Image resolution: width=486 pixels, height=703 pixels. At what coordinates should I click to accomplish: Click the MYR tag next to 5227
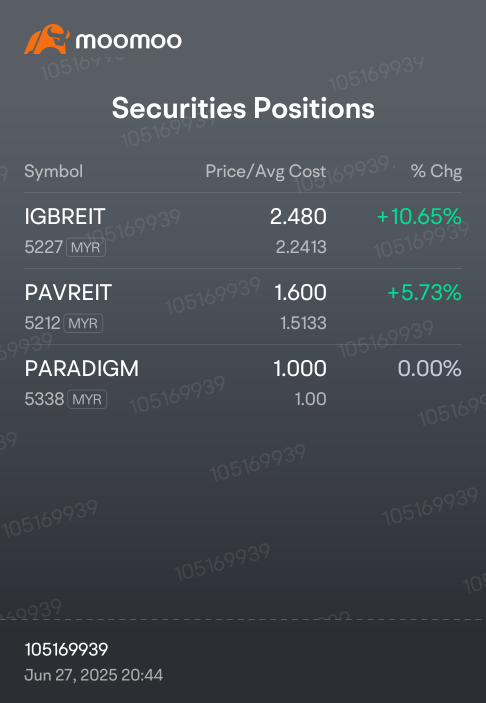[x=86, y=247]
